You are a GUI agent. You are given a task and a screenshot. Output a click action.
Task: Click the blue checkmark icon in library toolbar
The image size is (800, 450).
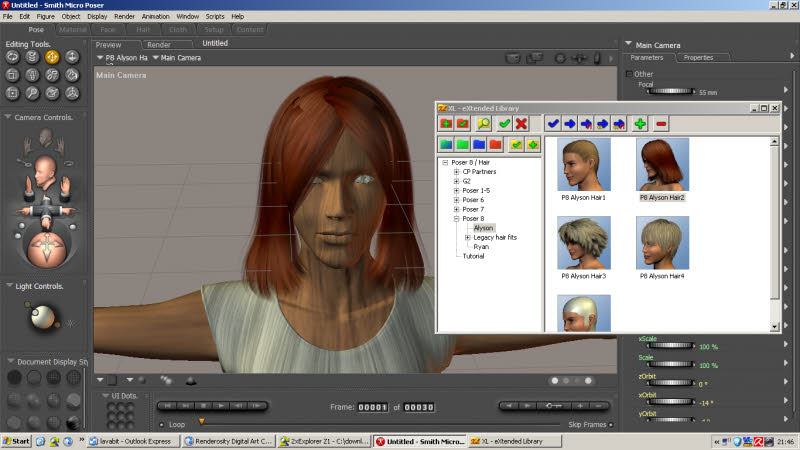(x=553, y=123)
